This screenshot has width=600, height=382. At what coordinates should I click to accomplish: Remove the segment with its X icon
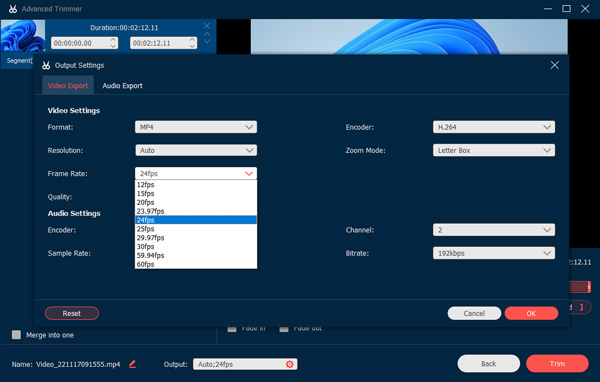(x=207, y=26)
